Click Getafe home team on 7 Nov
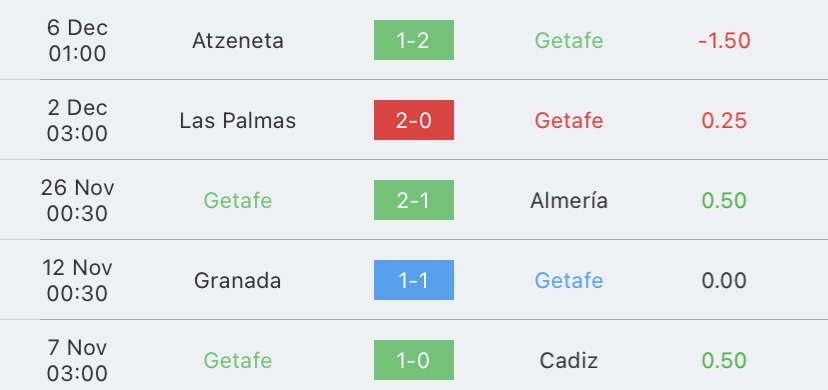This screenshot has width=828, height=390. 238,360
